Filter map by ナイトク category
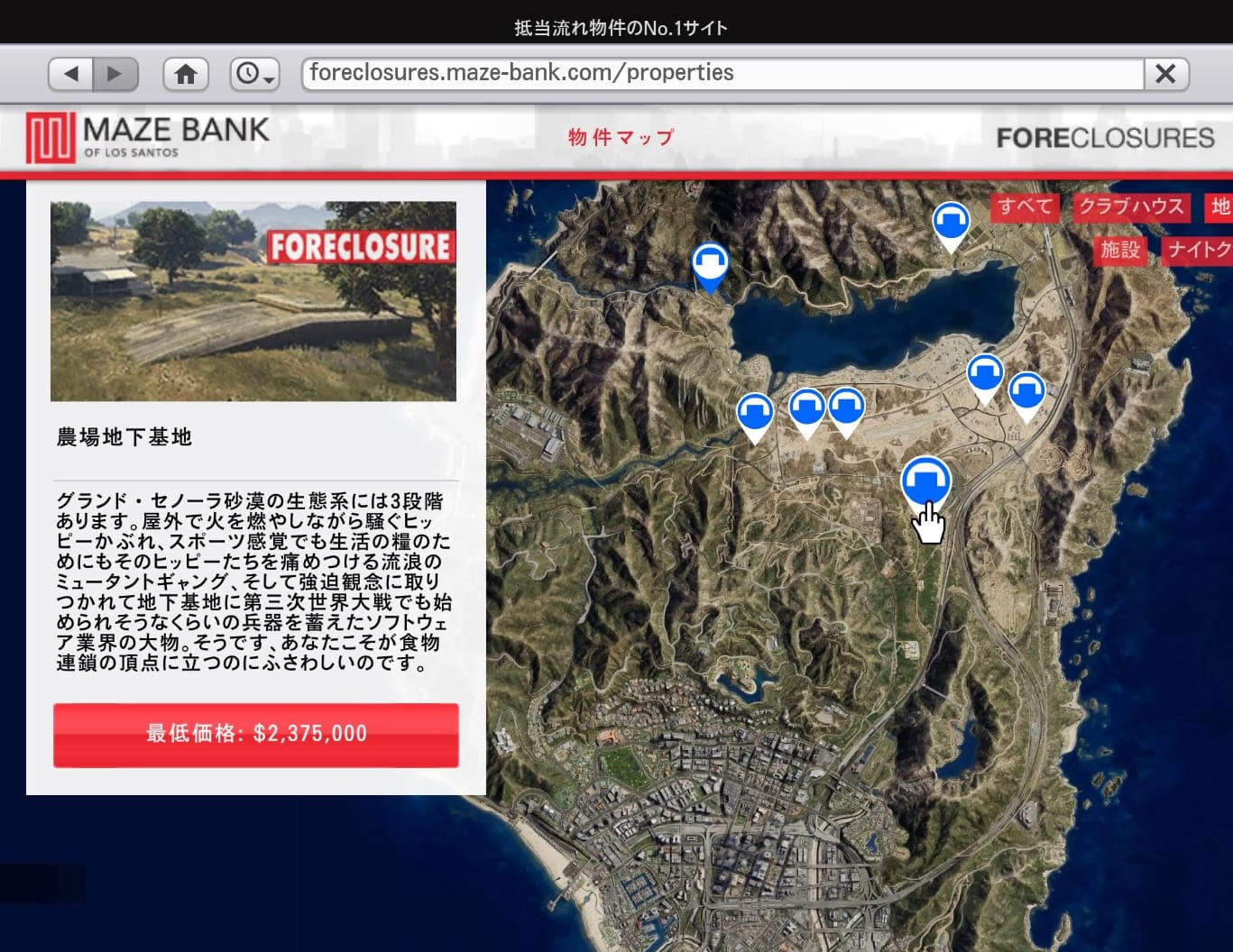The image size is (1233, 952). point(1197,250)
